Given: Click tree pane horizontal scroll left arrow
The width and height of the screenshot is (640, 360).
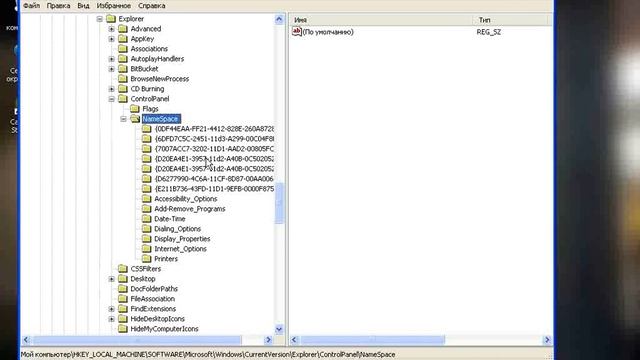Looking at the screenshot, I should click(x=27, y=340).
